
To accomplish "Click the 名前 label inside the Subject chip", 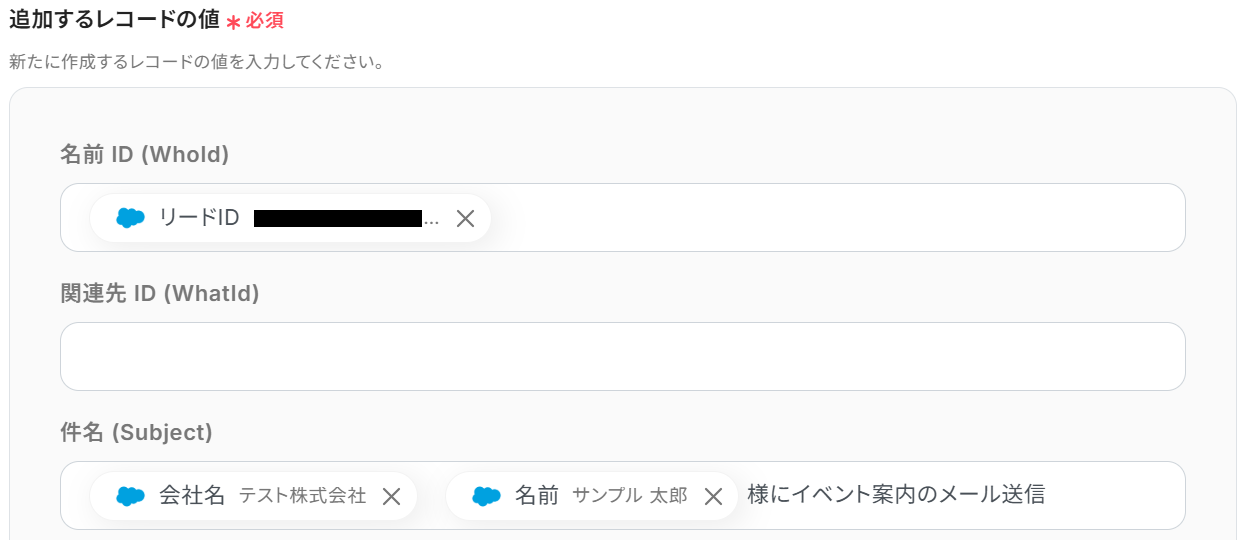I will click(537, 495).
